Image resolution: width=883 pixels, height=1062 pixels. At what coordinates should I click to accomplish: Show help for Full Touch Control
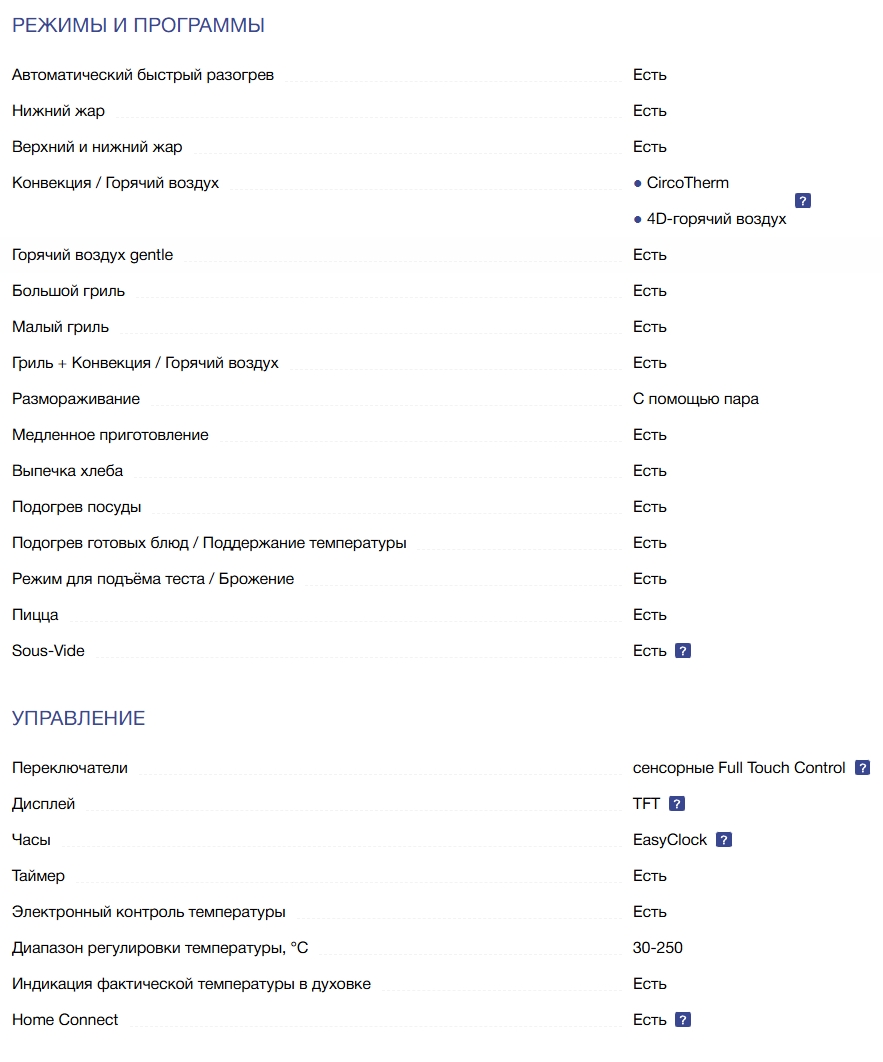pos(862,768)
